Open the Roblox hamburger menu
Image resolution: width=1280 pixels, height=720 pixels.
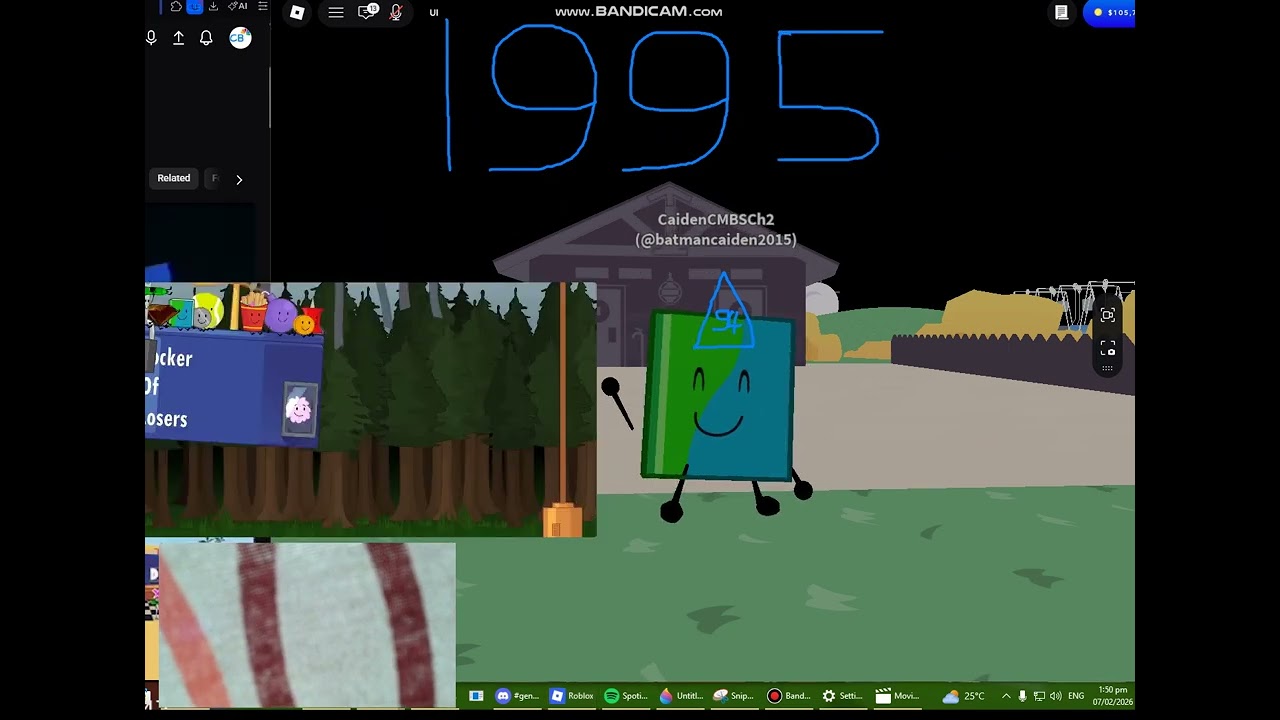(336, 12)
